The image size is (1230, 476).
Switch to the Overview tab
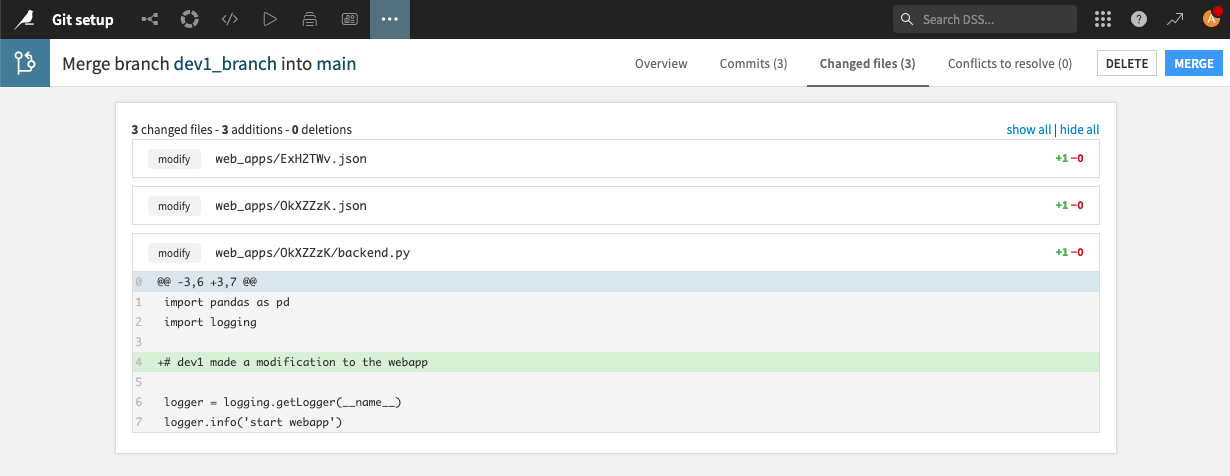(661, 64)
